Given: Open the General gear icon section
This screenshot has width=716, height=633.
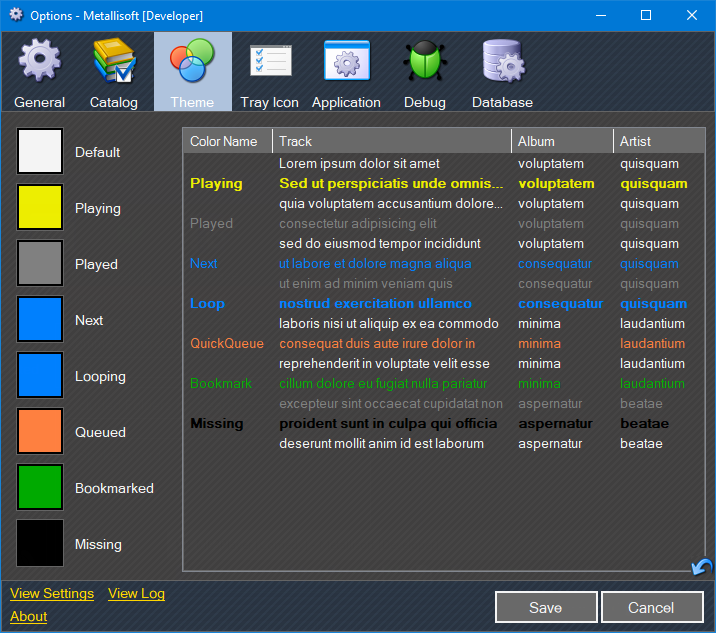Looking at the screenshot, I should tap(40, 72).
